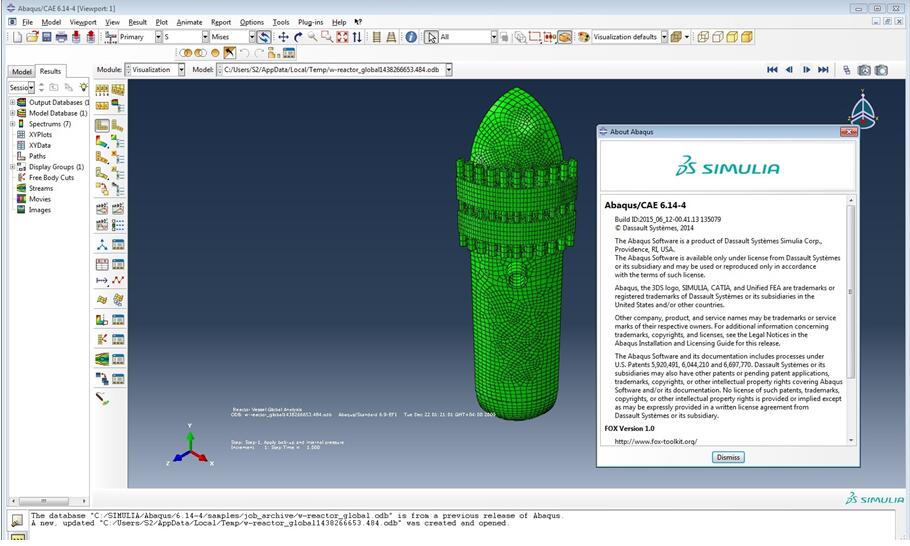Select Paths in results tree
Image resolution: width=910 pixels, height=546 pixels.
click(x=37, y=156)
